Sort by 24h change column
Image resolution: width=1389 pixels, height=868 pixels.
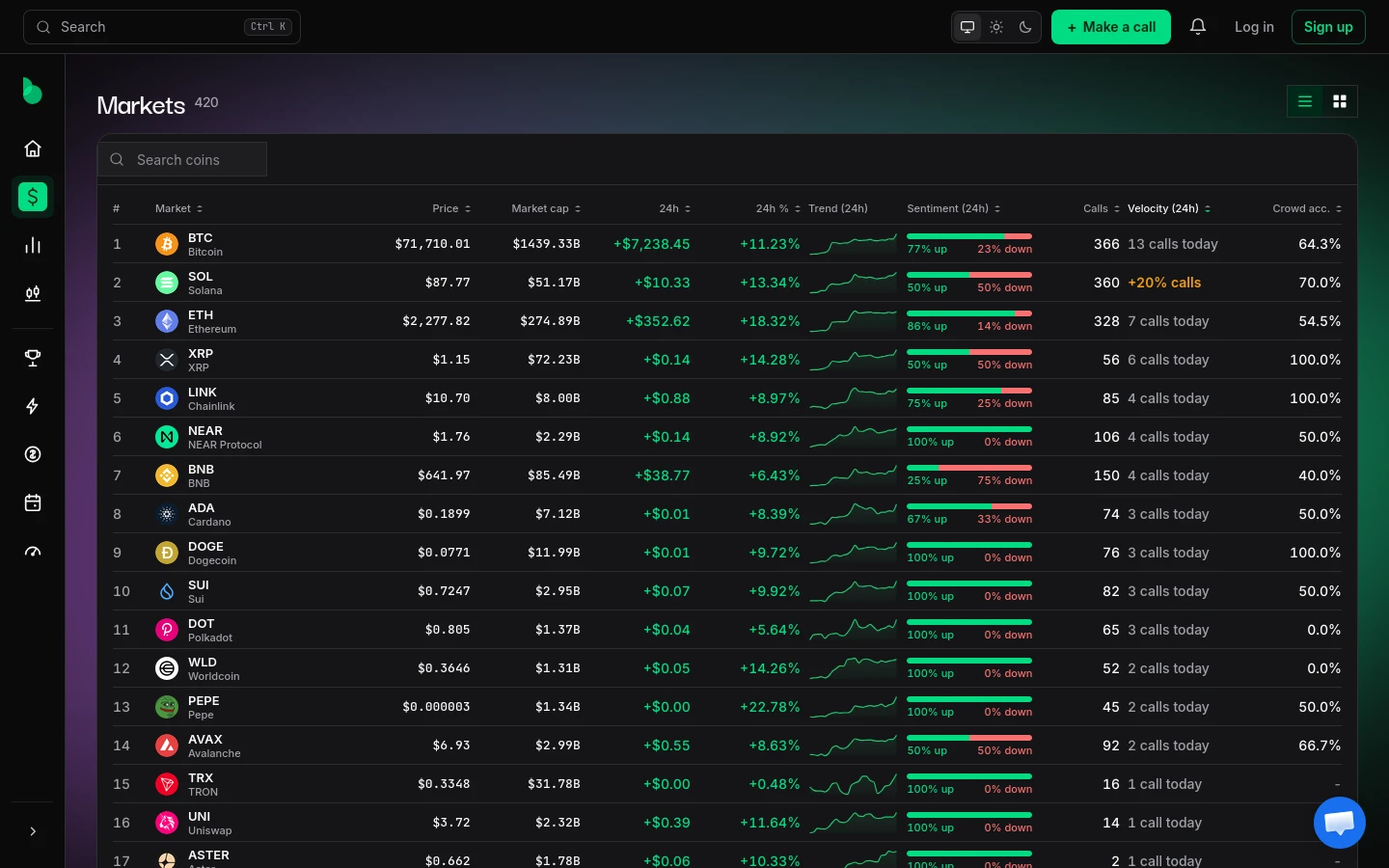tap(675, 208)
